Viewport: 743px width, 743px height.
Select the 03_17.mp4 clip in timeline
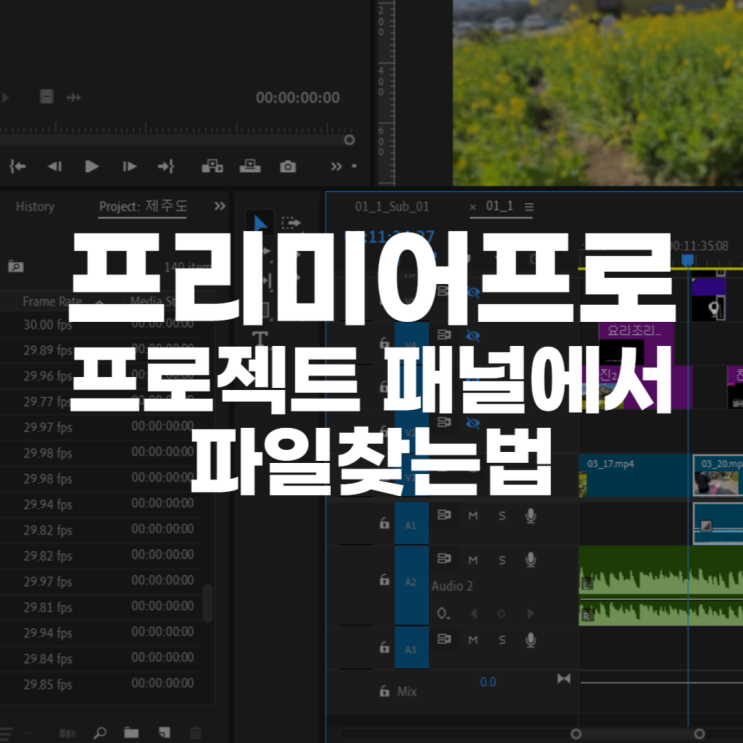pos(634,476)
